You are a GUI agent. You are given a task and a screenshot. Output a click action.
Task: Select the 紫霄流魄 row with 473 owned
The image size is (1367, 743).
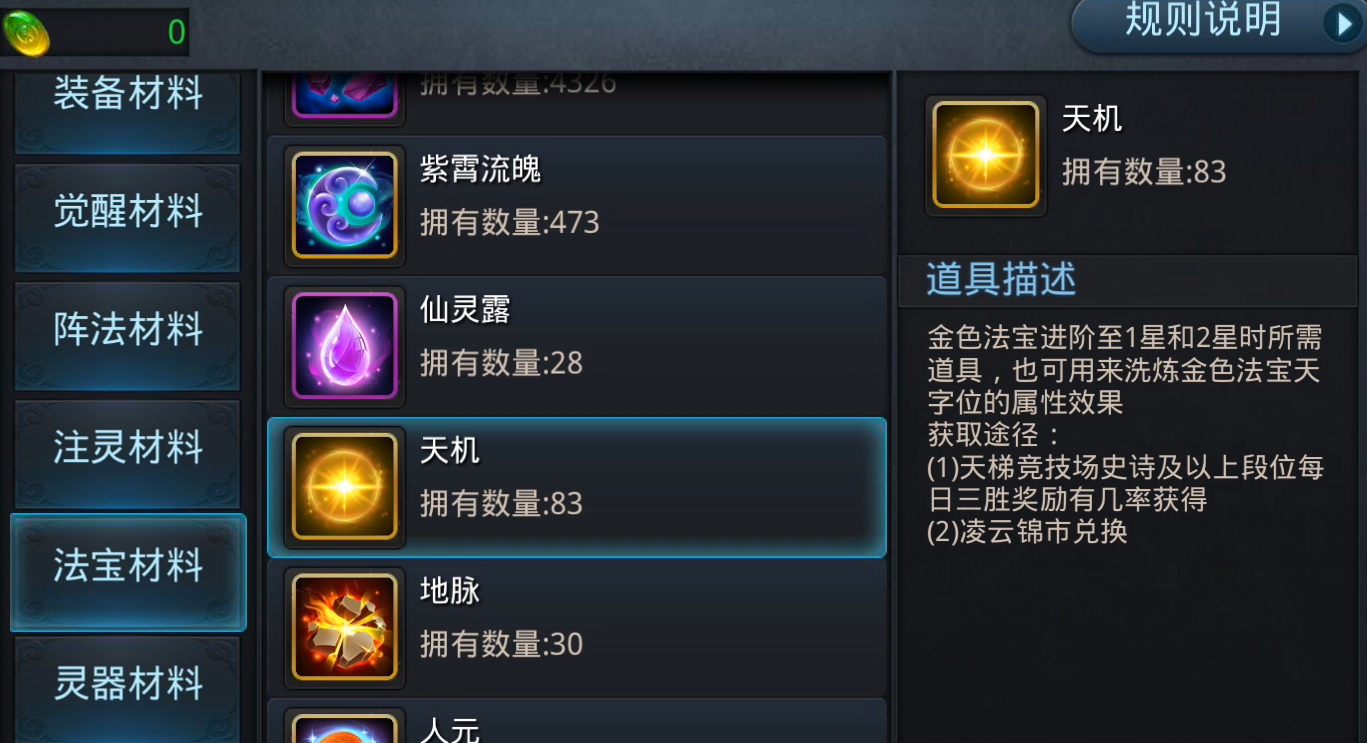click(x=577, y=204)
